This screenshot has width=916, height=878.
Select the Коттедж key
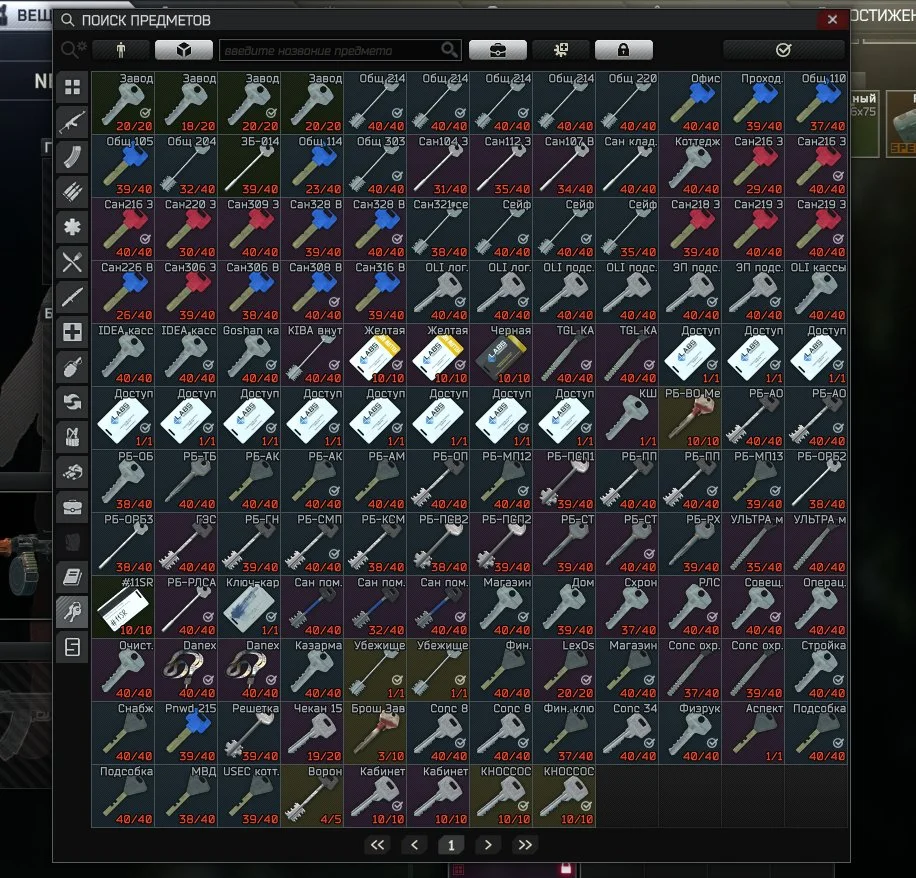click(x=691, y=166)
